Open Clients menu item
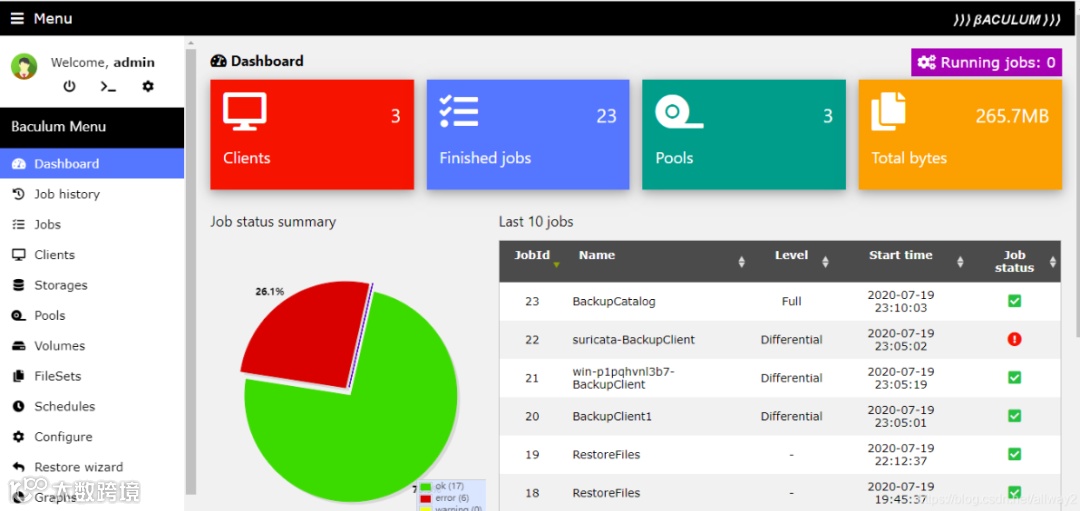 (x=92, y=255)
